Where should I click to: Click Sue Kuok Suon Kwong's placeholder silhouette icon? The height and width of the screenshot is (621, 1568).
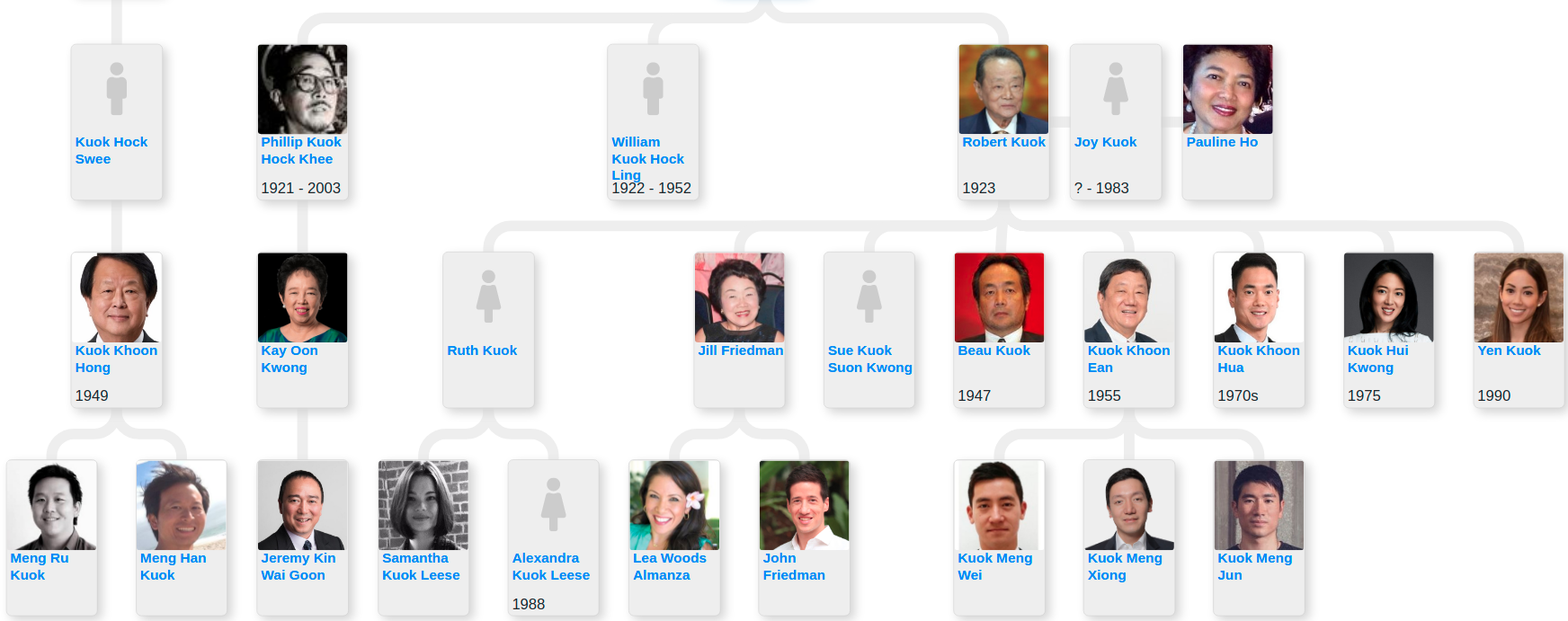point(869,296)
